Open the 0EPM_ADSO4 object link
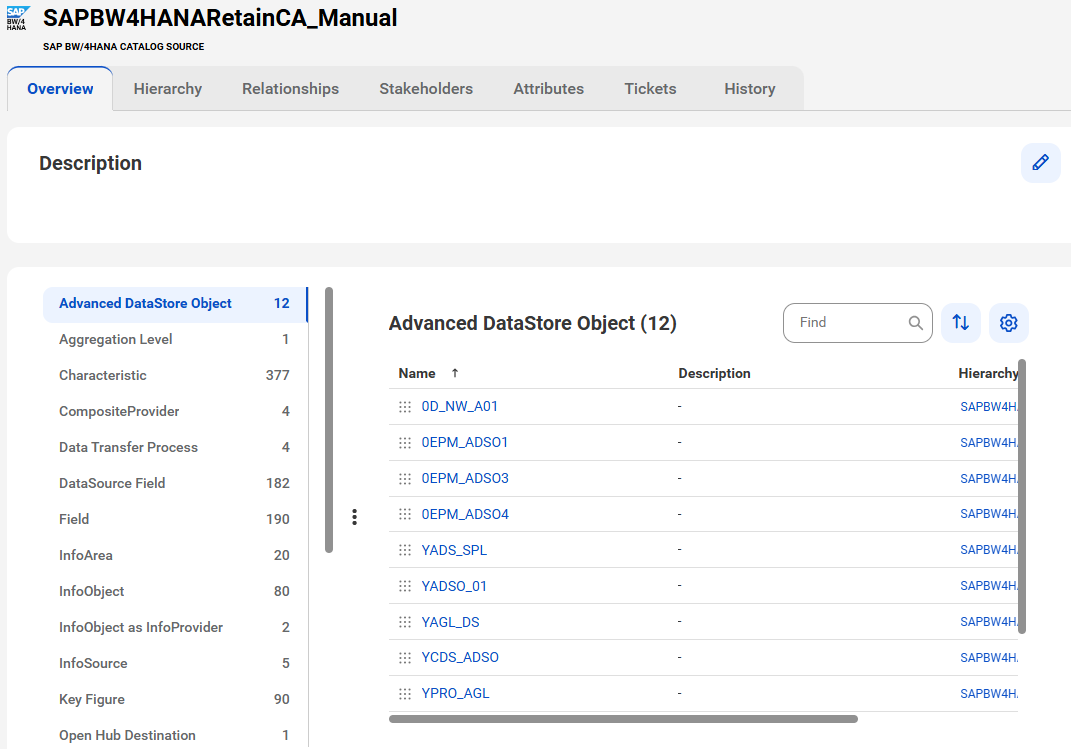The width and height of the screenshot is (1071, 749). pyautogui.click(x=465, y=513)
